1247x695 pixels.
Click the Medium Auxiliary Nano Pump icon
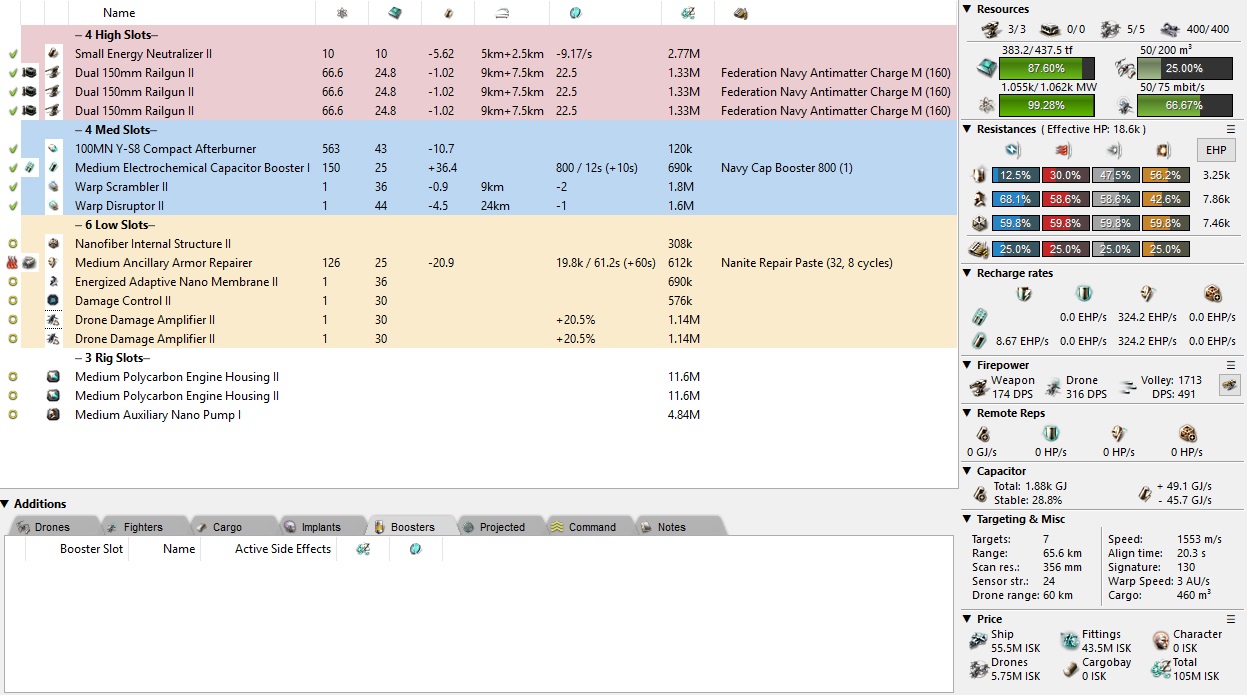tap(53, 415)
